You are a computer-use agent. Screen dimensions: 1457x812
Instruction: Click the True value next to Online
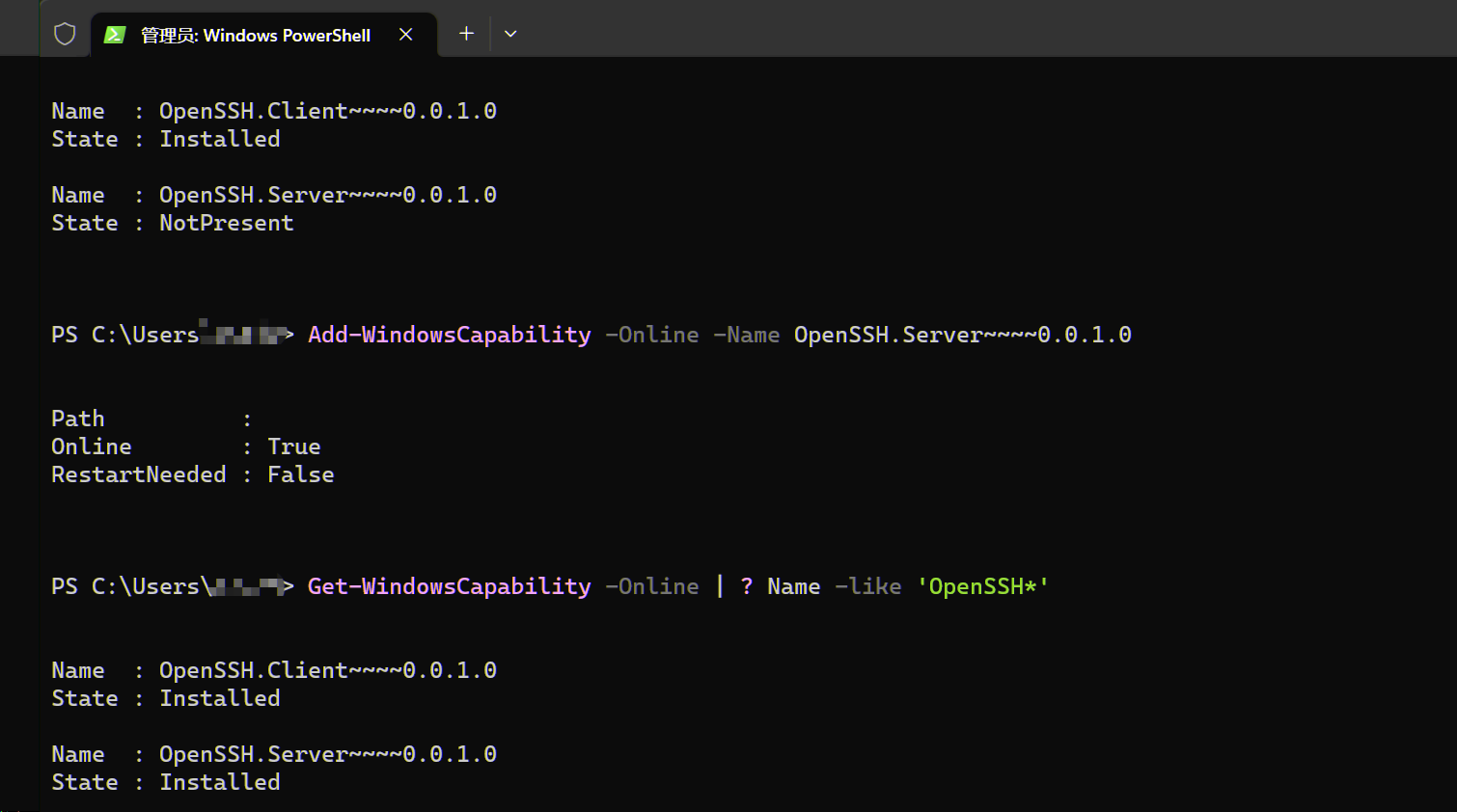tap(294, 447)
